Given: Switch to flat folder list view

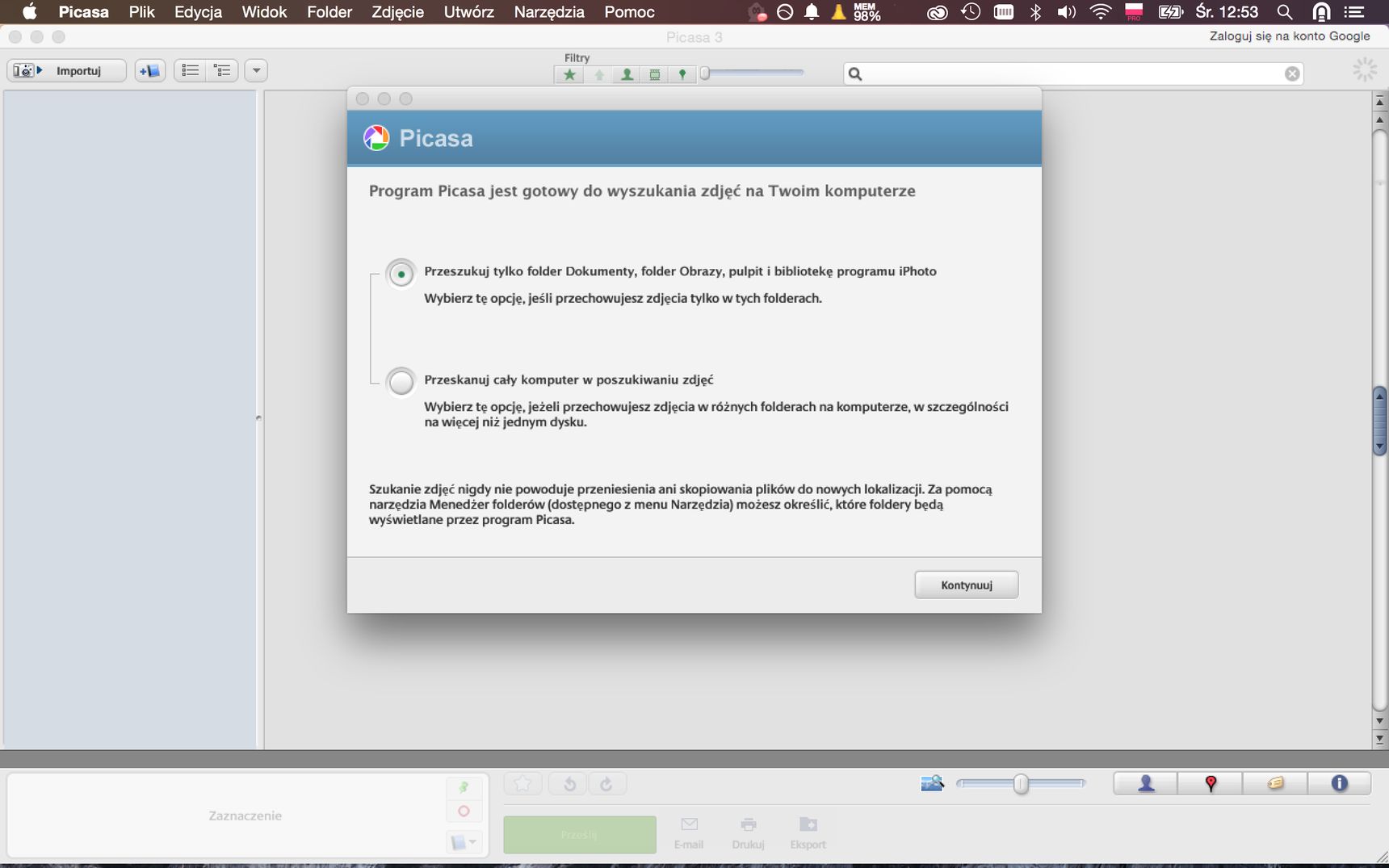Looking at the screenshot, I should pyautogui.click(x=191, y=71).
